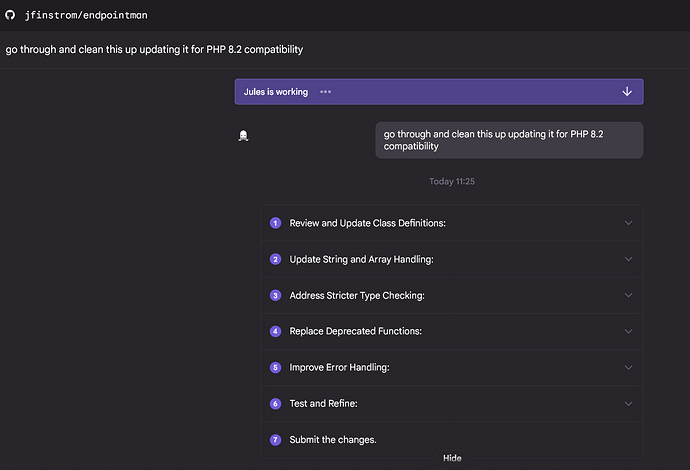Viewport: 690px width, 470px height.
Task: Click step 4 number badge
Action: point(275,331)
